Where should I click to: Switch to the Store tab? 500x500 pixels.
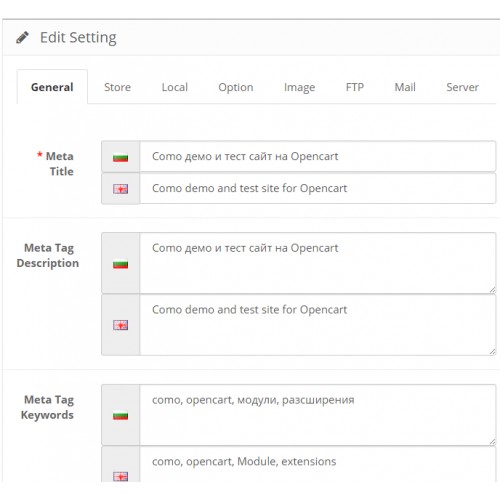tap(117, 87)
